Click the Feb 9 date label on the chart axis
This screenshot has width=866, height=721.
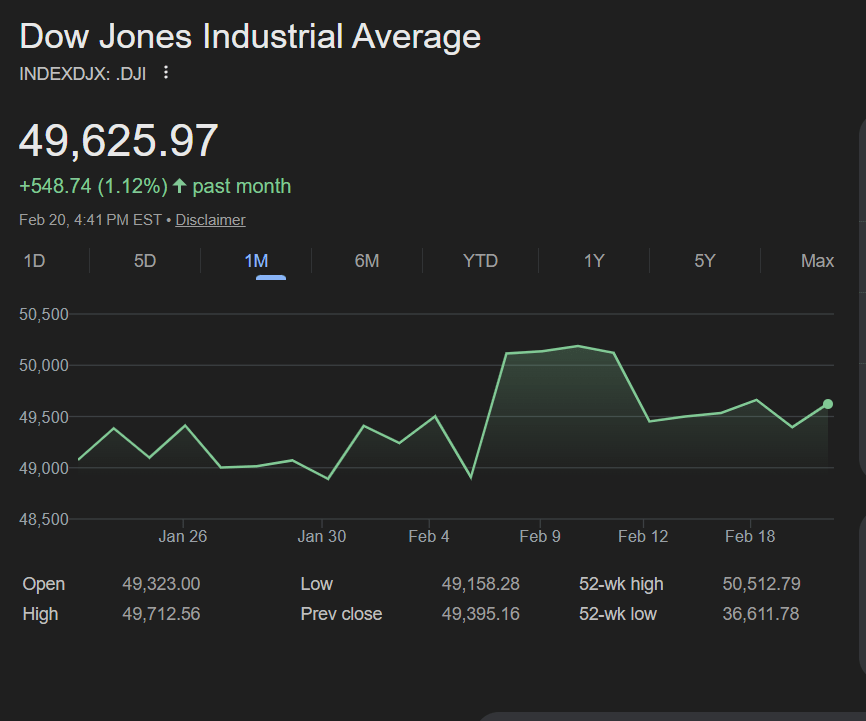pos(540,537)
